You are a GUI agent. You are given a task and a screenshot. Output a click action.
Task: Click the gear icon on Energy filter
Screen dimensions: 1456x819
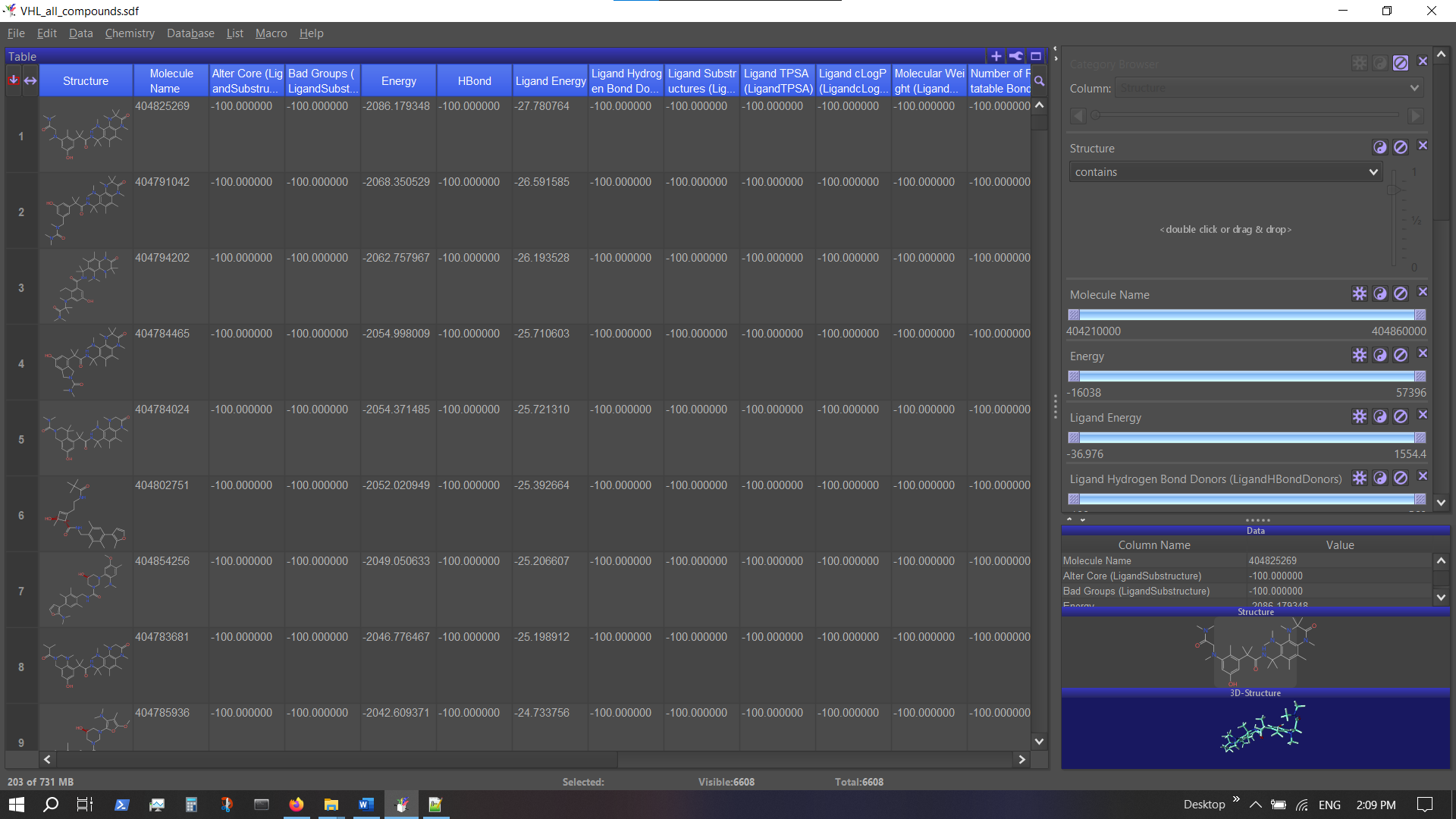click(x=1360, y=355)
